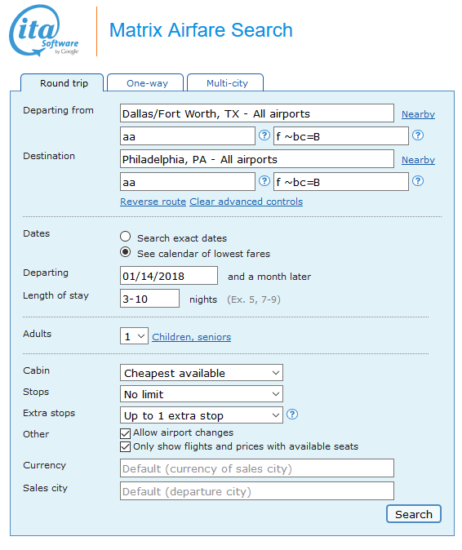Click the Reverse route link
The image size is (462, 550).
153,202
